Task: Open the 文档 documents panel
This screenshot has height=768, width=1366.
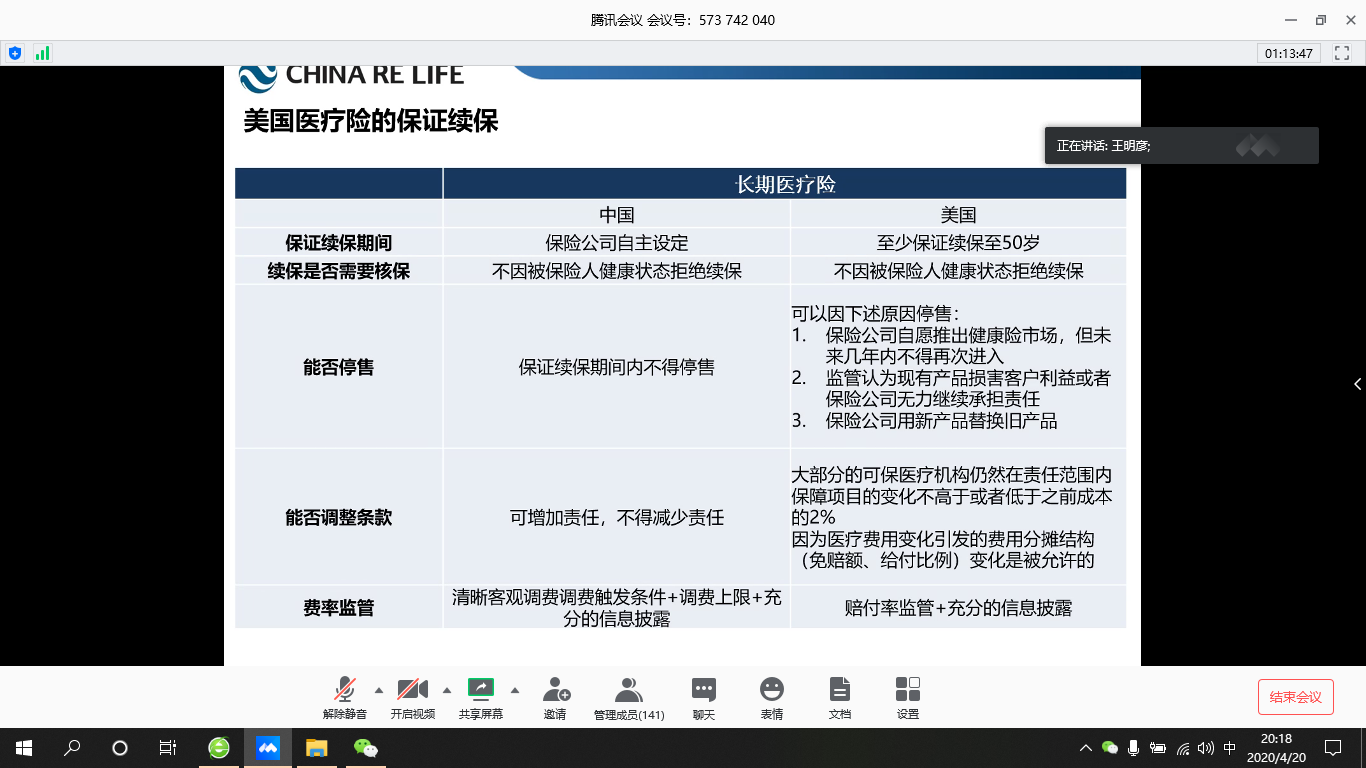Action: coord(840,697)
